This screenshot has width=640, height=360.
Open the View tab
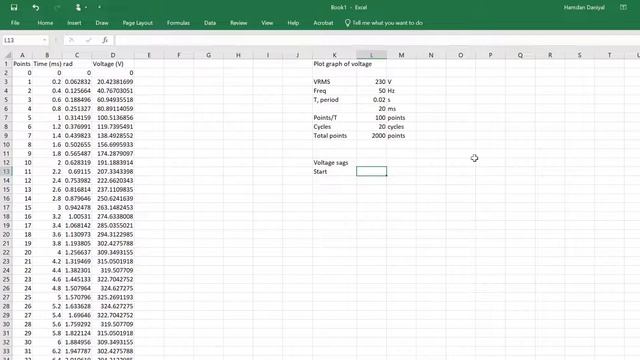click(x=267, y=23)
